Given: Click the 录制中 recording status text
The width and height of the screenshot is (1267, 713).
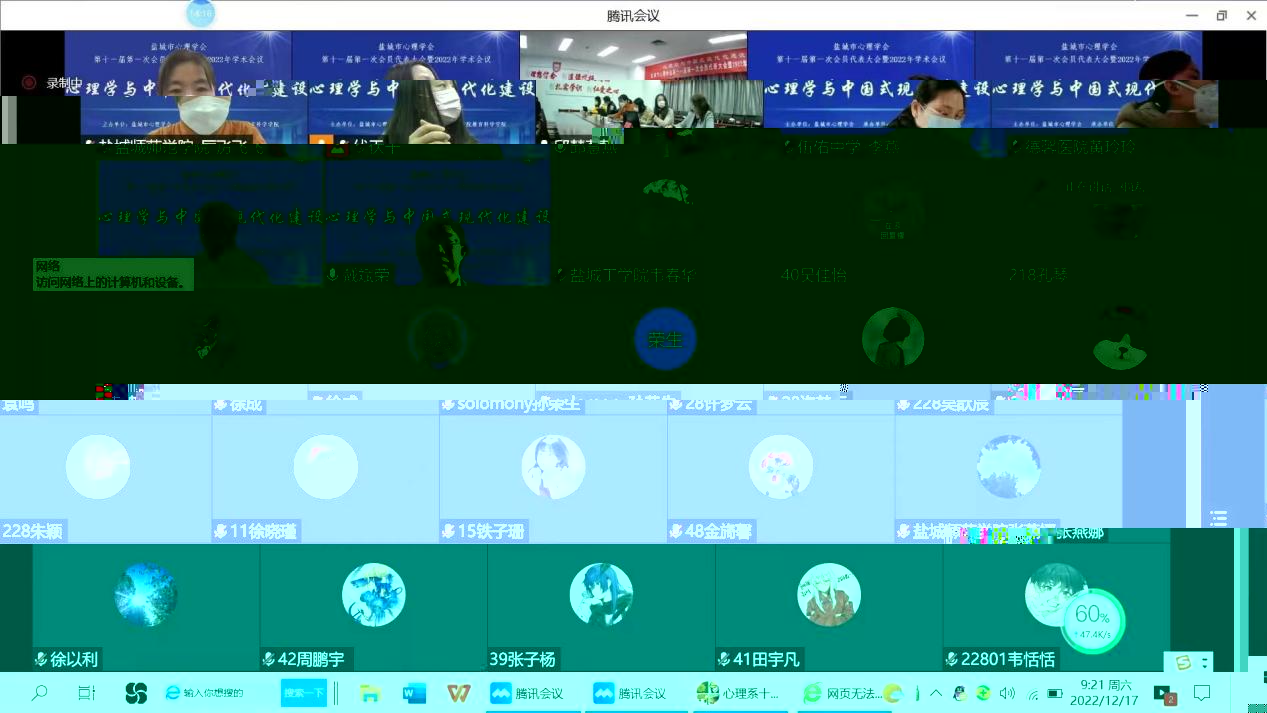Looking at the screenshot, I should pos(65,83).
